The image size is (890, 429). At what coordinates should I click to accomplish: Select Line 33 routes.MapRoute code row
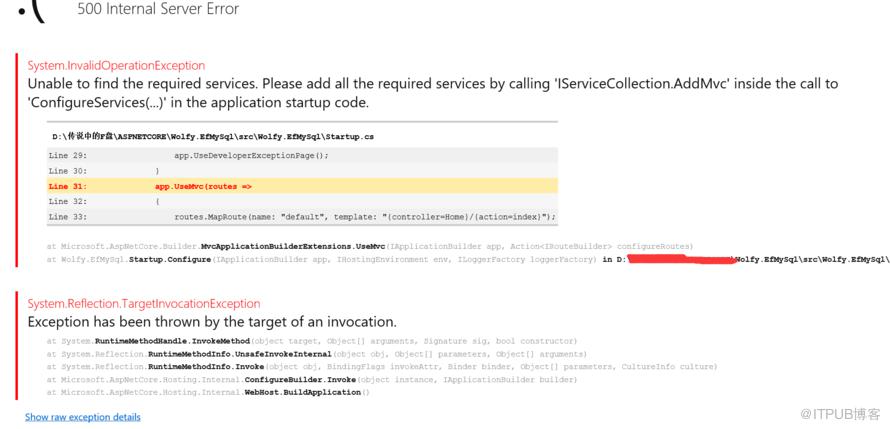pos(302,217)
